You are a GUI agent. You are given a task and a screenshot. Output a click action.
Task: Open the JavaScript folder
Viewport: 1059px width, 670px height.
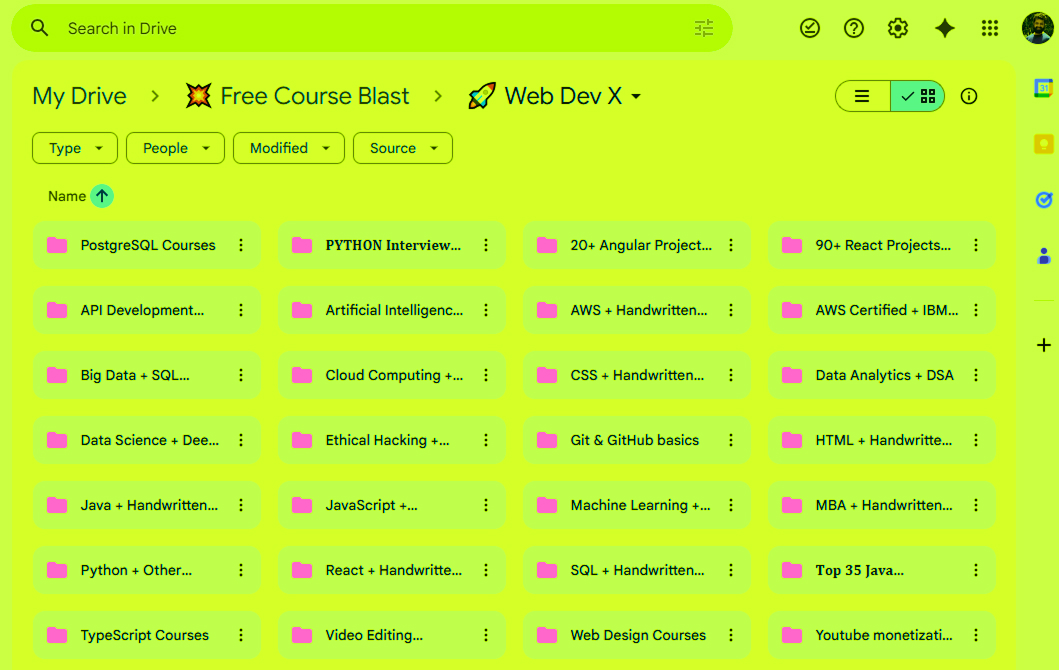(x=392, y=505)
